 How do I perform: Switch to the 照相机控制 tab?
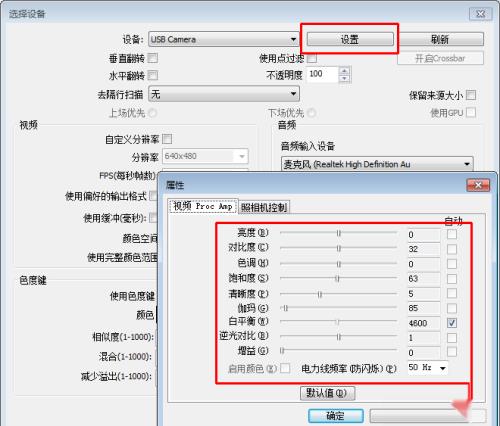[x=264, y=207]
